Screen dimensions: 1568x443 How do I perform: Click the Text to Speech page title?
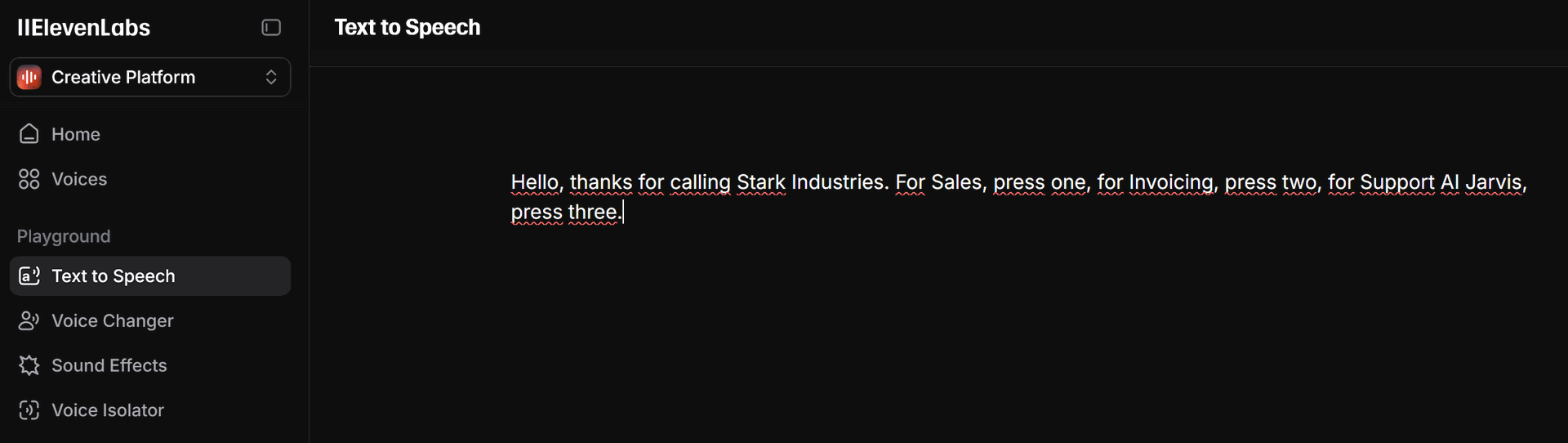[408, 28]
